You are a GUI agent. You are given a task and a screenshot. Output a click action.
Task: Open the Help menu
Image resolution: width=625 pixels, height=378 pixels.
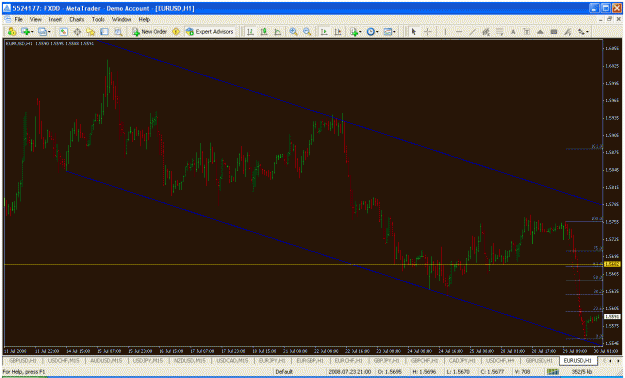coord(144,19)
